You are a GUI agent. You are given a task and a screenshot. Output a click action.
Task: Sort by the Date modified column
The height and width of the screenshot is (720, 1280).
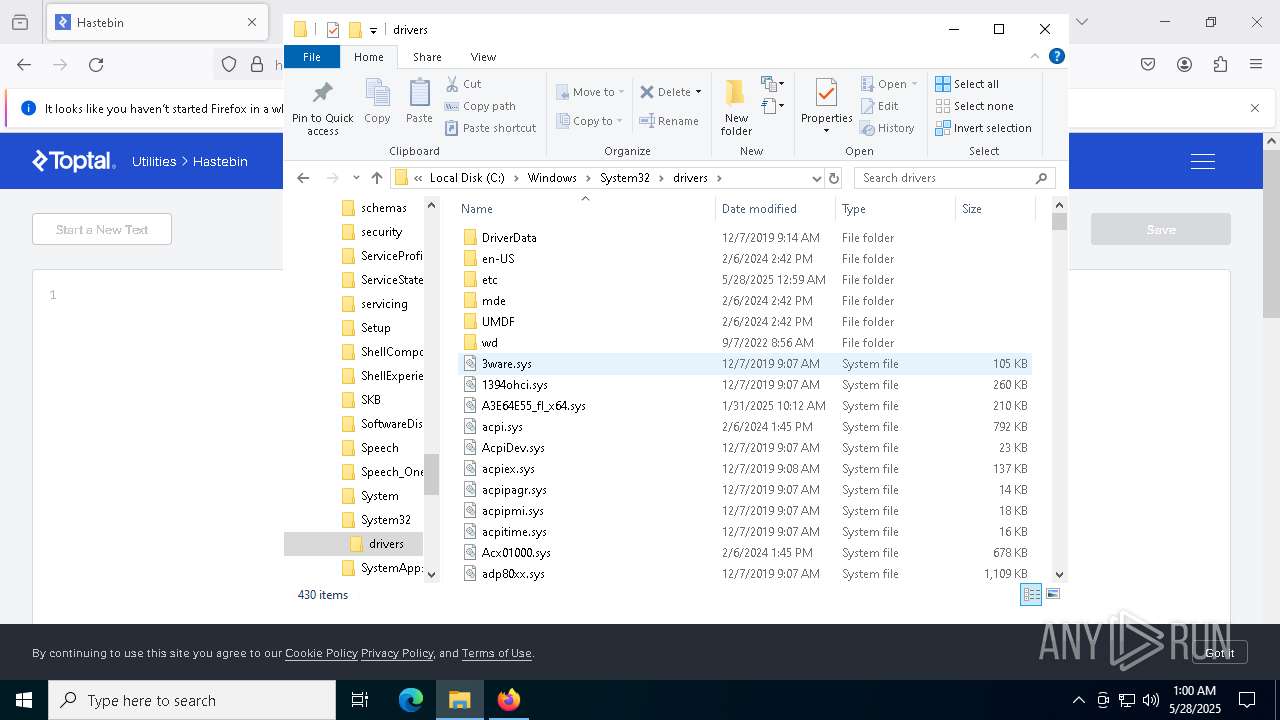pos(759,209)
